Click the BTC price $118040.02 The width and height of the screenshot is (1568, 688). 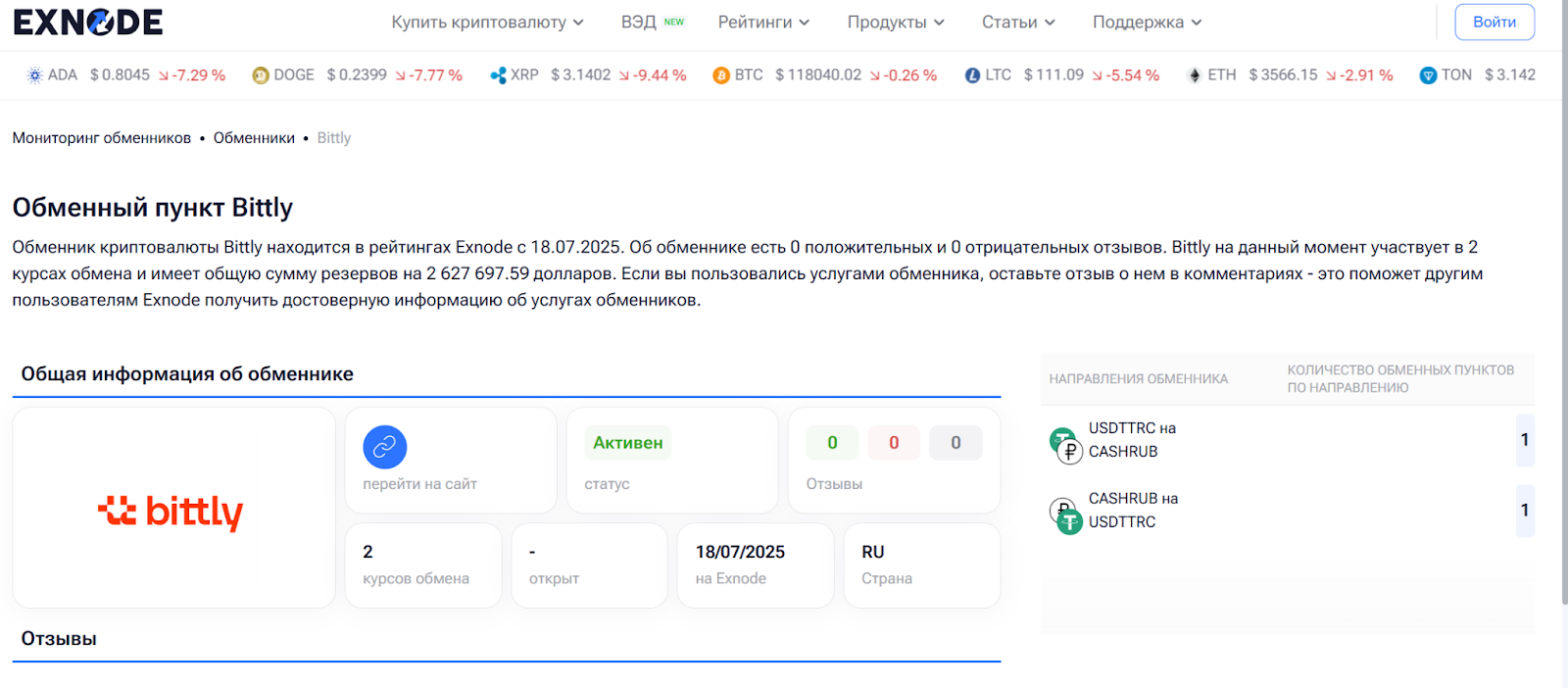point(818,75)
